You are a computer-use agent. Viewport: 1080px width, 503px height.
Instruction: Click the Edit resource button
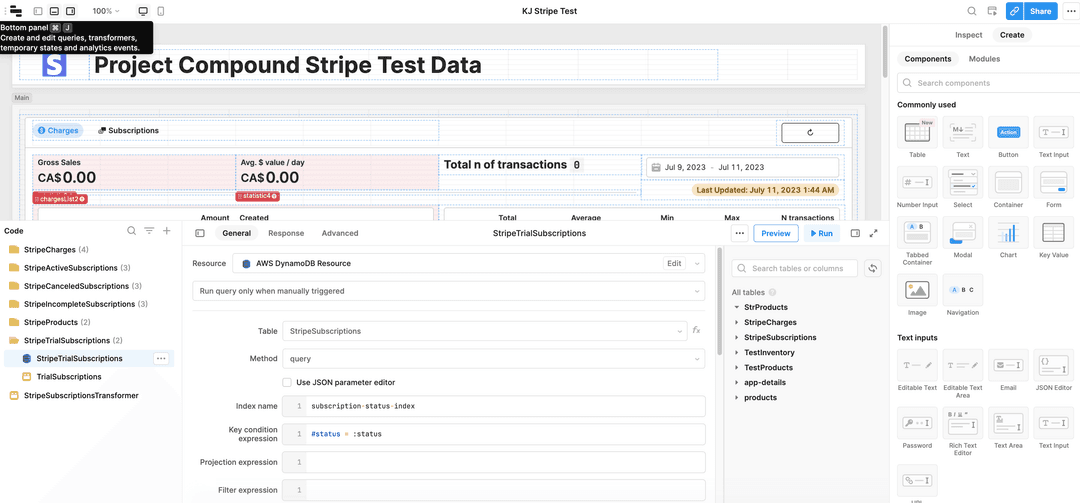click(x=674, y=263)
